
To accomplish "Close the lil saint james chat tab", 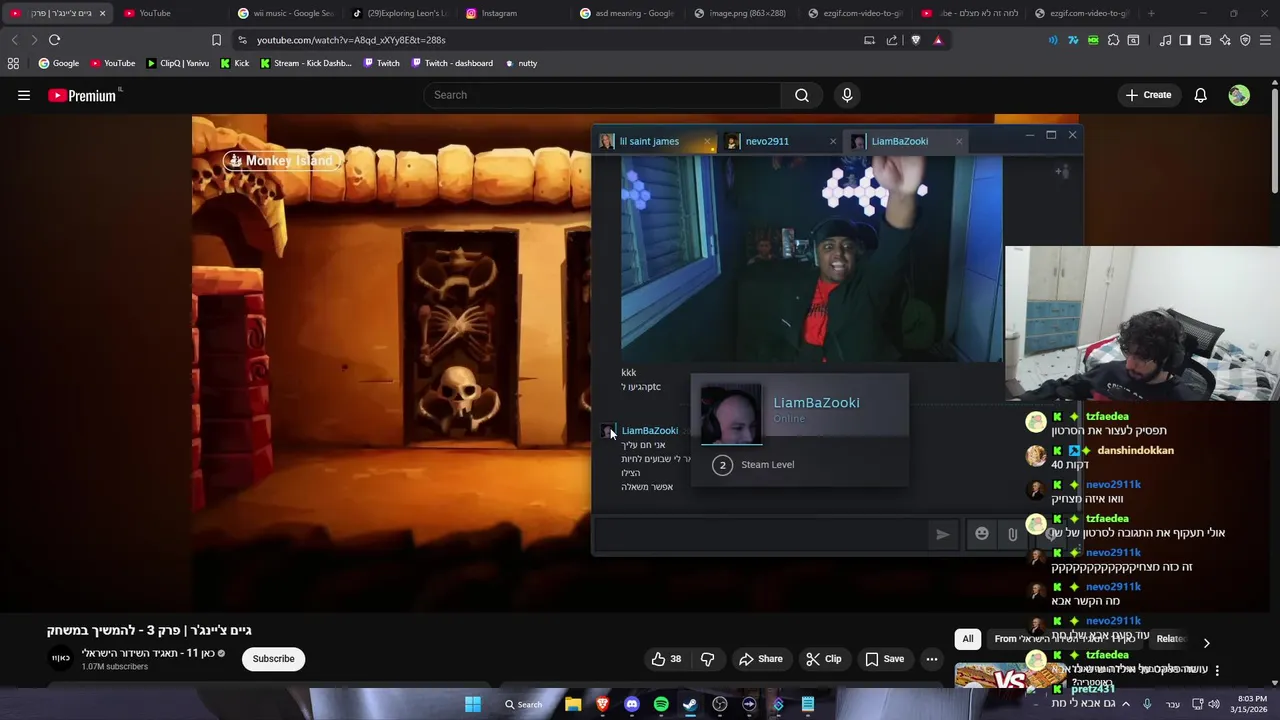I will click(x=707, y=141).
